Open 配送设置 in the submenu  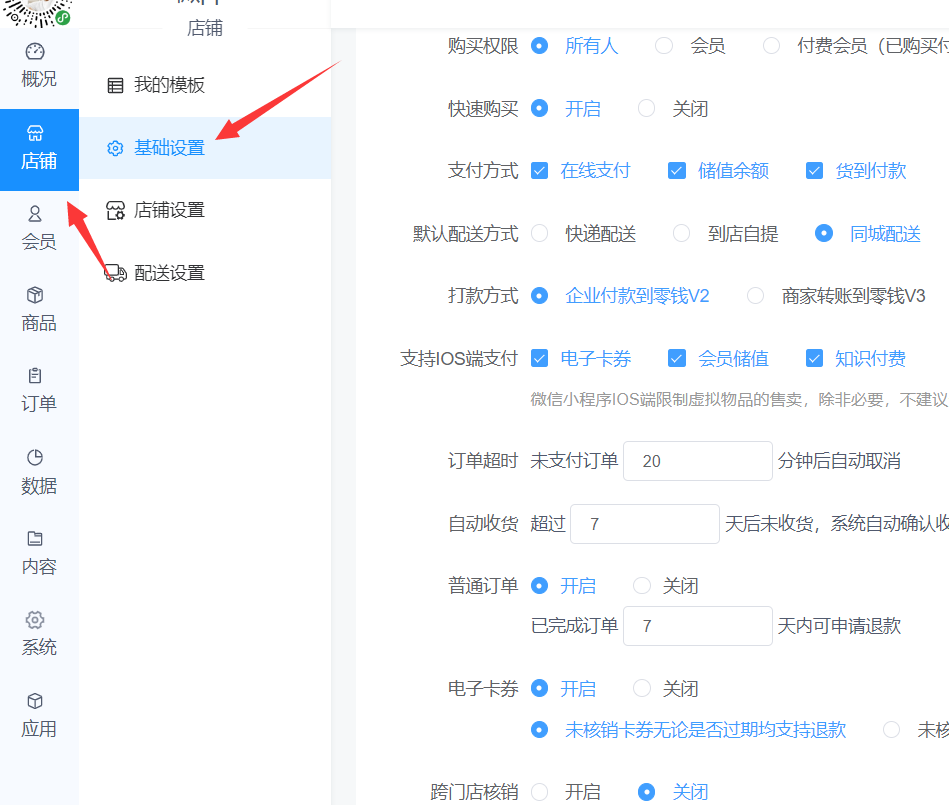point(169,273)
